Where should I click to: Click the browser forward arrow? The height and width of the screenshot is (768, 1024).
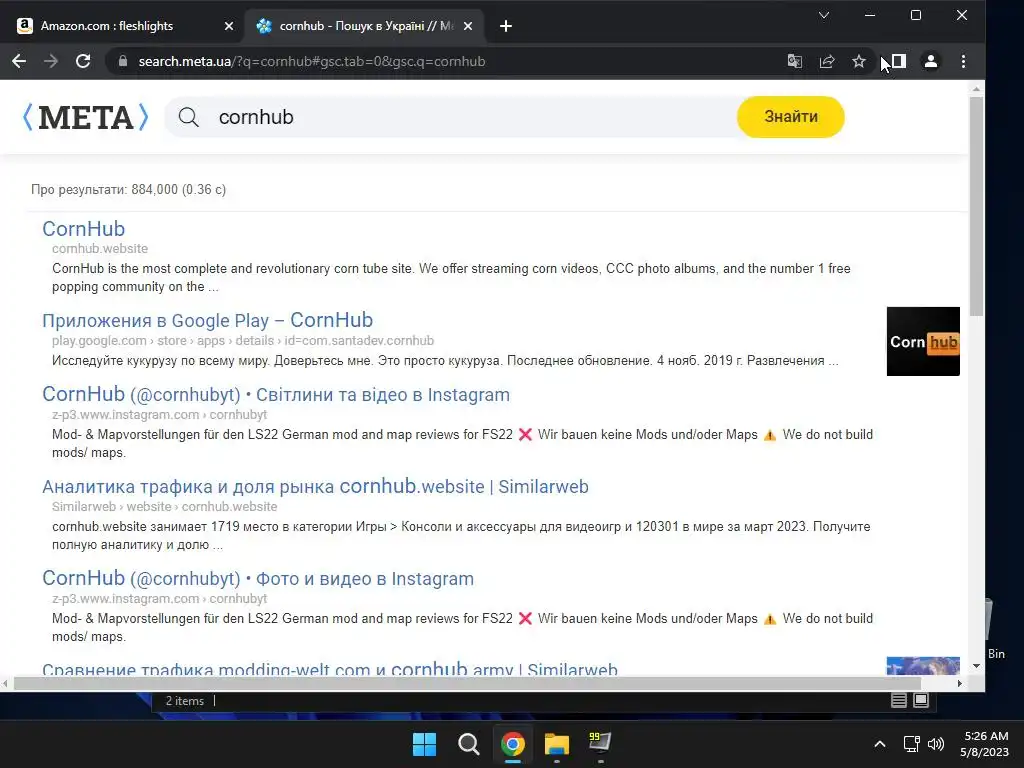tap(50, 61)
